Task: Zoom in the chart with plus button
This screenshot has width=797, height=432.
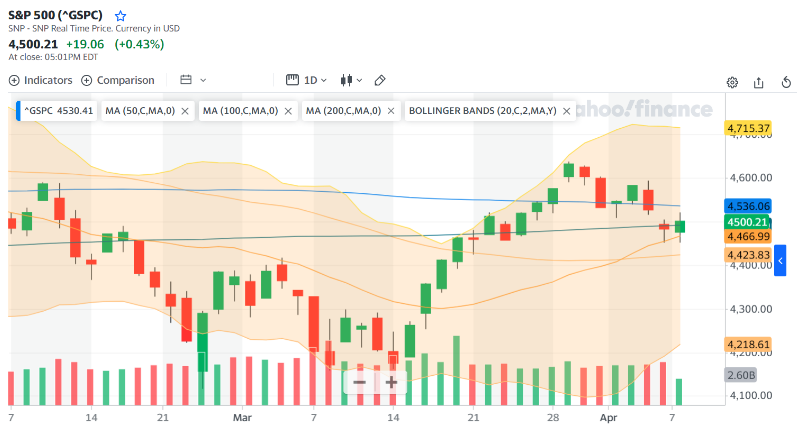Action: point(391,382)
